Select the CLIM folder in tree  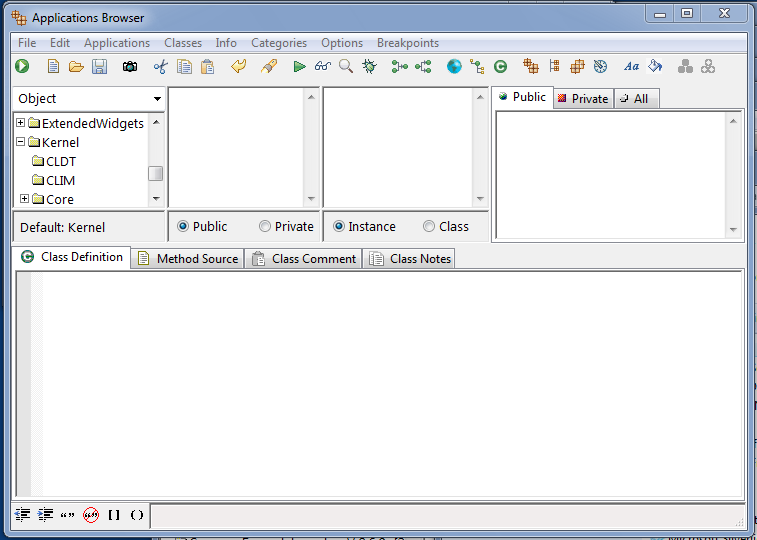(x=60, y=180)
